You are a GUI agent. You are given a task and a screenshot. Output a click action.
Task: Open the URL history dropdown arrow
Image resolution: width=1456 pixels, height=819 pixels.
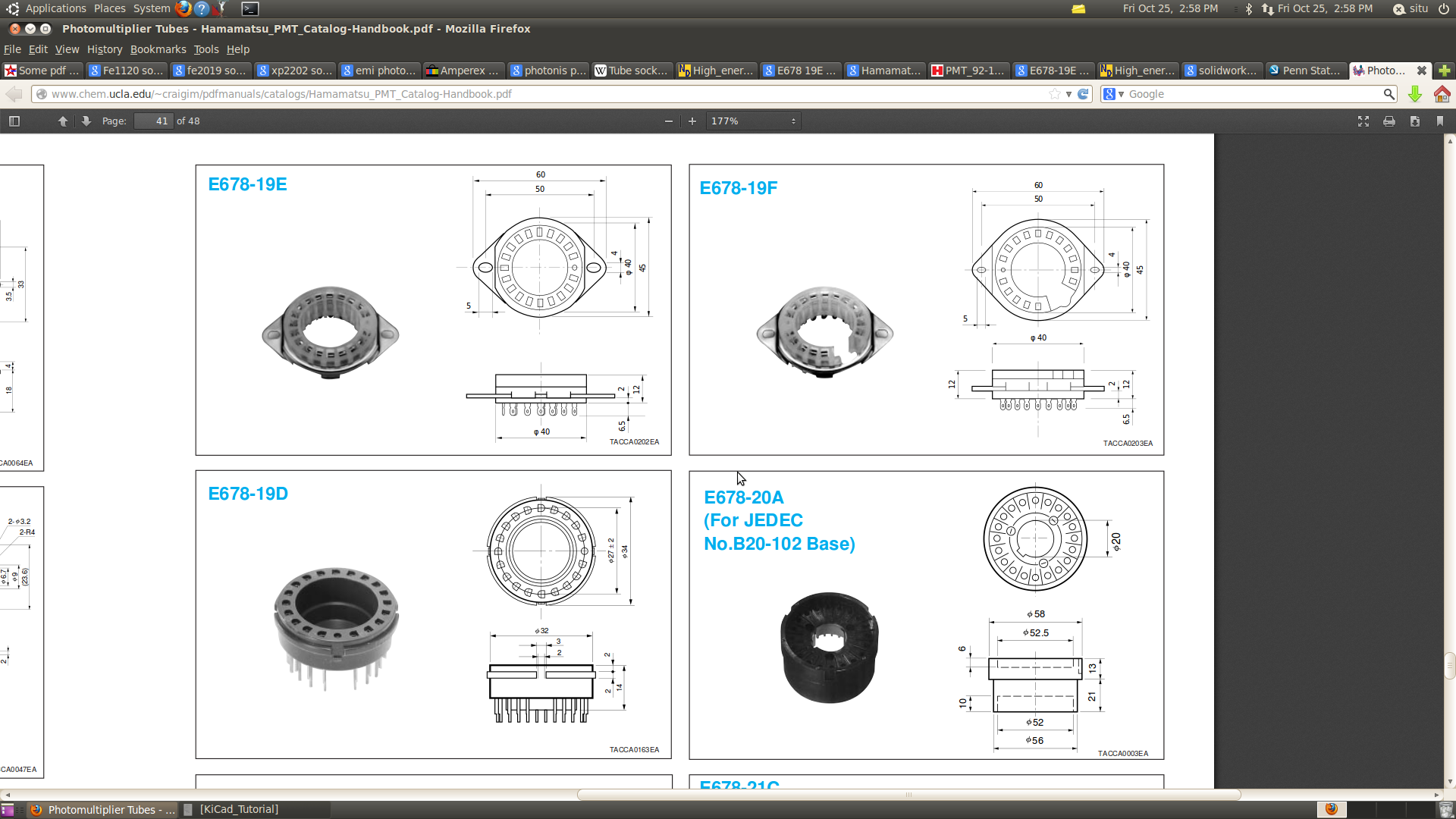[1068, 94]
